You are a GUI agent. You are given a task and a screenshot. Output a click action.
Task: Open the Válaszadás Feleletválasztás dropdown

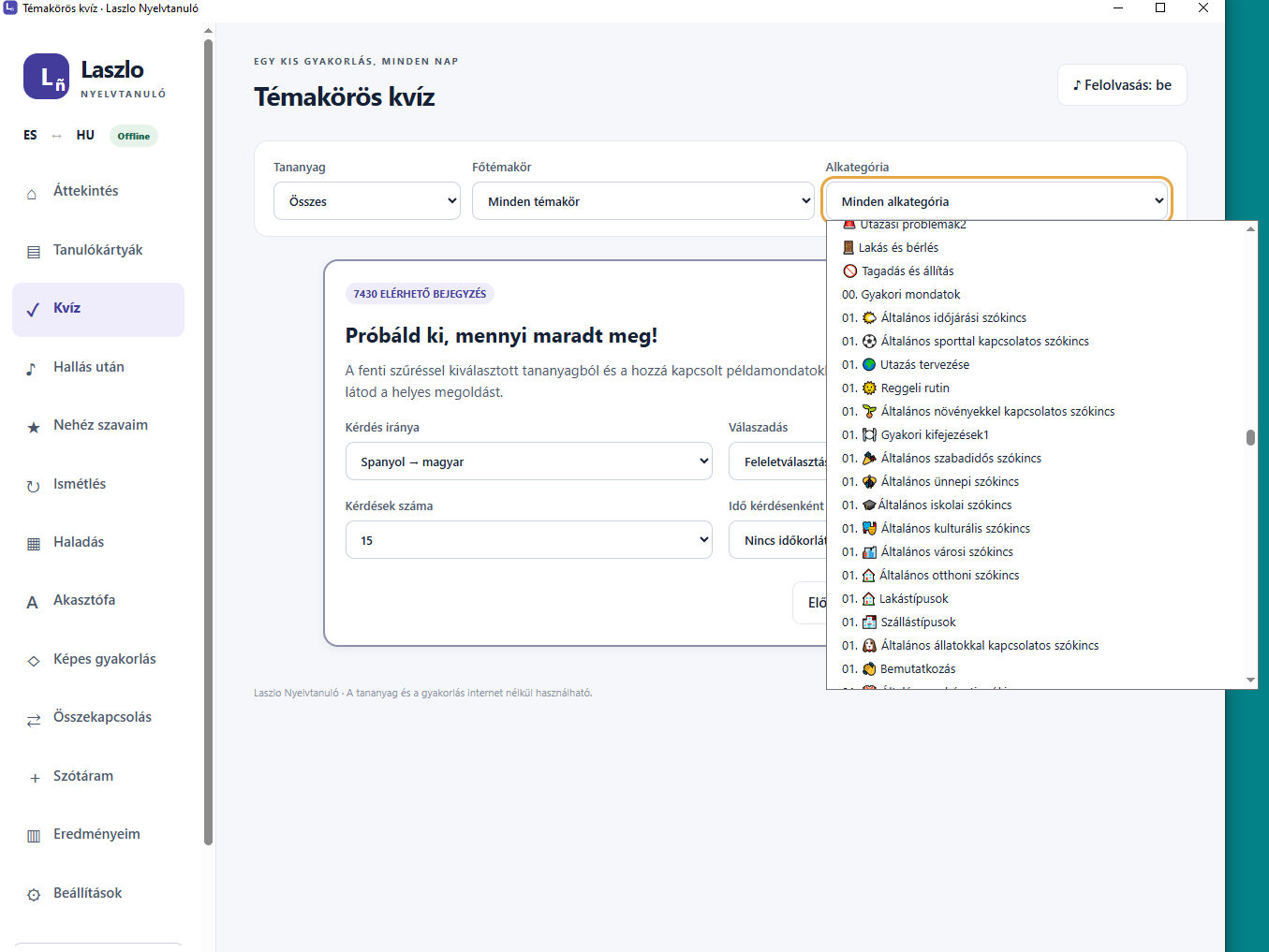[x=778, y=461]
